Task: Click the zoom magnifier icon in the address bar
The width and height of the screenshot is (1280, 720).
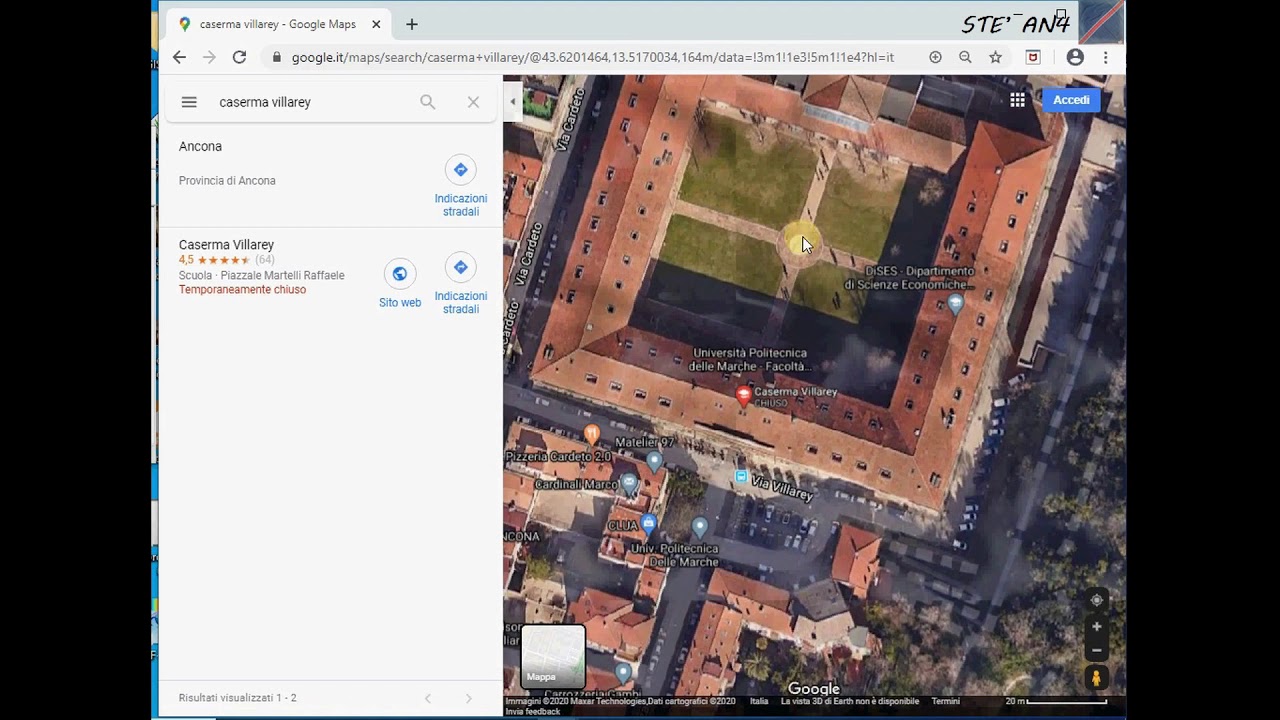Action: (x=965, y=58)
